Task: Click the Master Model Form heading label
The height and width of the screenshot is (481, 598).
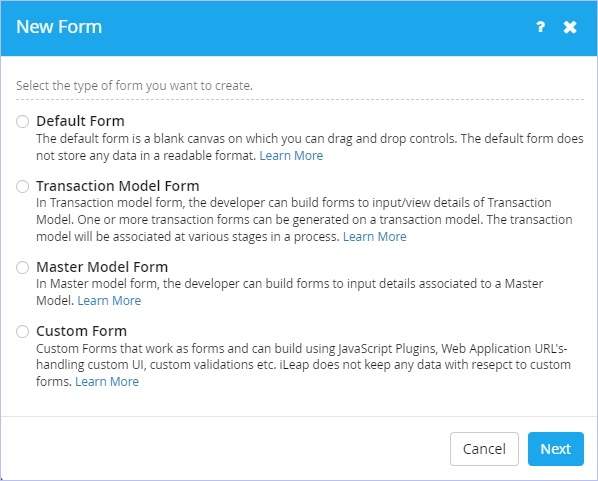Action: 102,267
